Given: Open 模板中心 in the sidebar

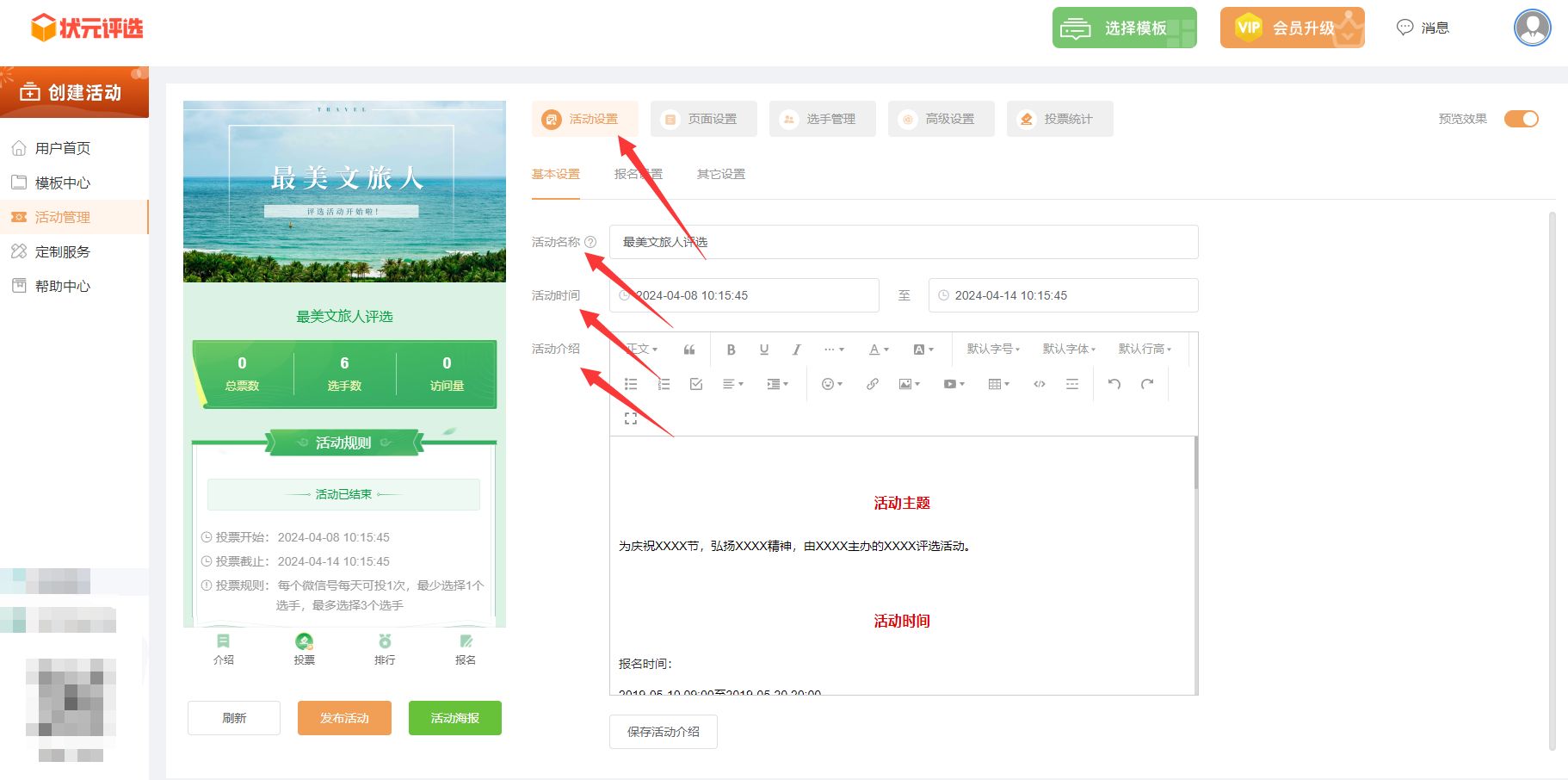Looking at the screenshot, I should (63, 183).
